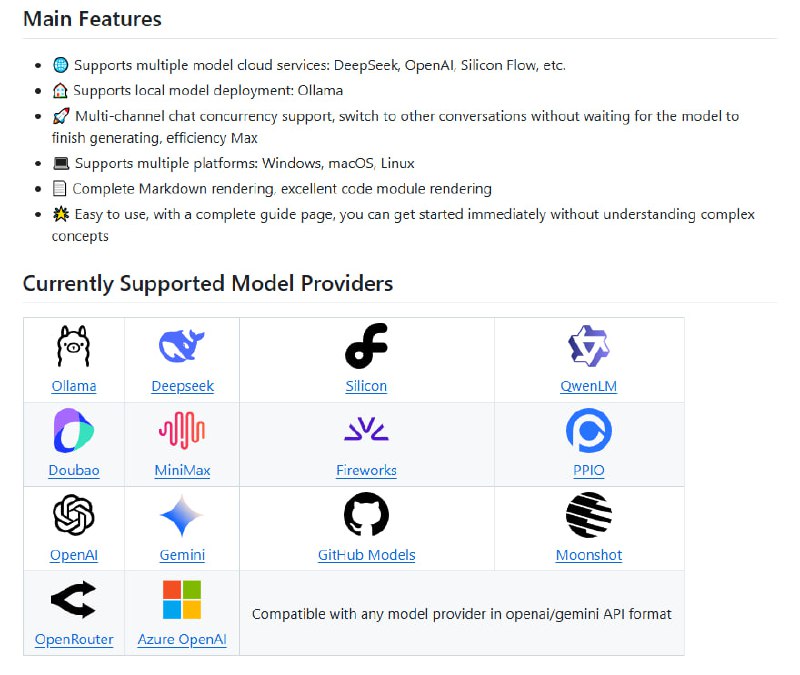Screen dimensions: 800x675
Task: Click the PPIO logo icon
Action: pos(588,431)
